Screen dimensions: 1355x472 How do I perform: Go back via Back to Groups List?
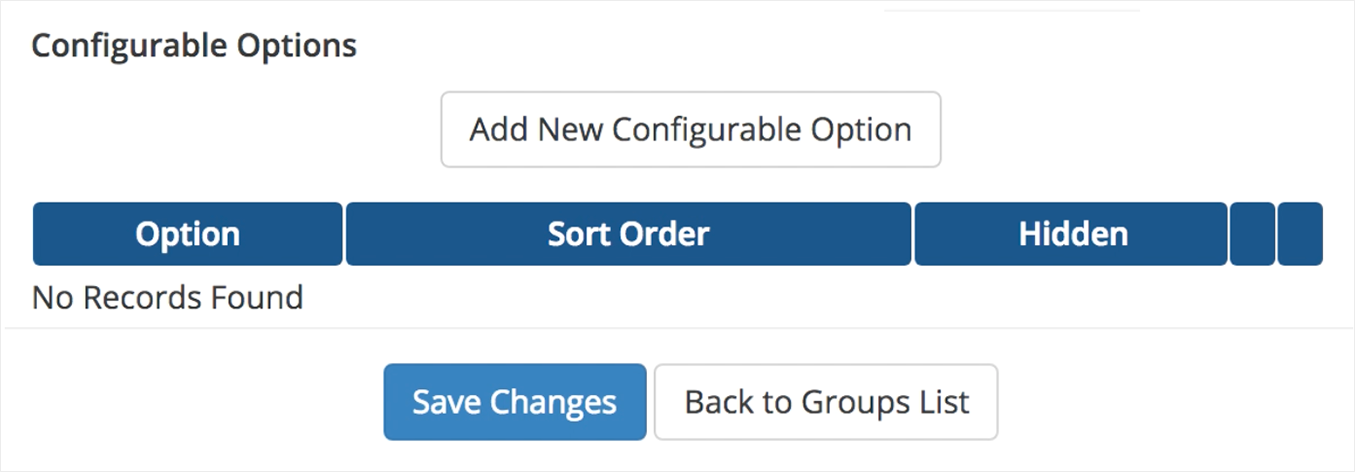click(826, 402)
